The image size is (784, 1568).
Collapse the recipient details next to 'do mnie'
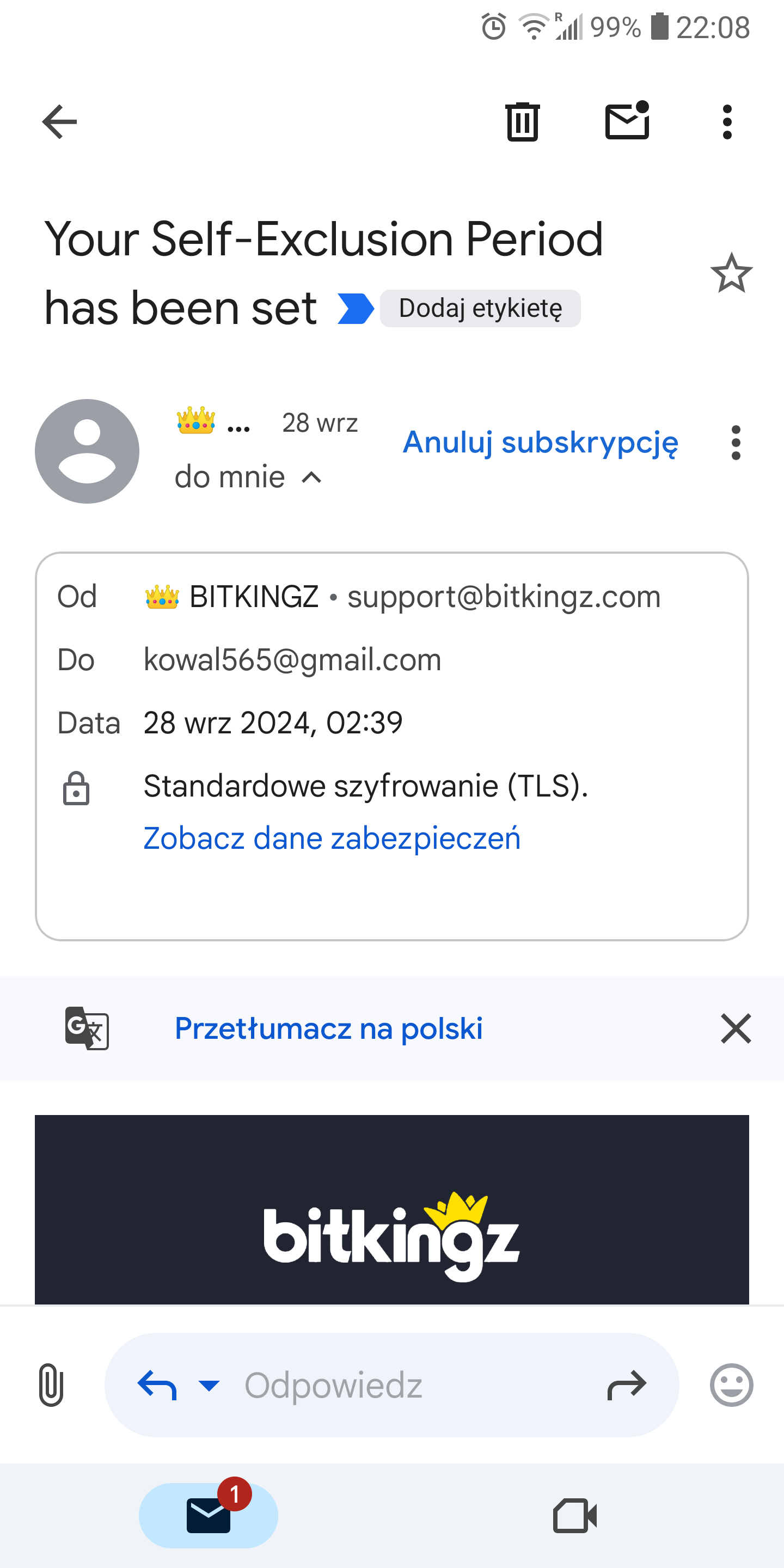tap(311, 478)
